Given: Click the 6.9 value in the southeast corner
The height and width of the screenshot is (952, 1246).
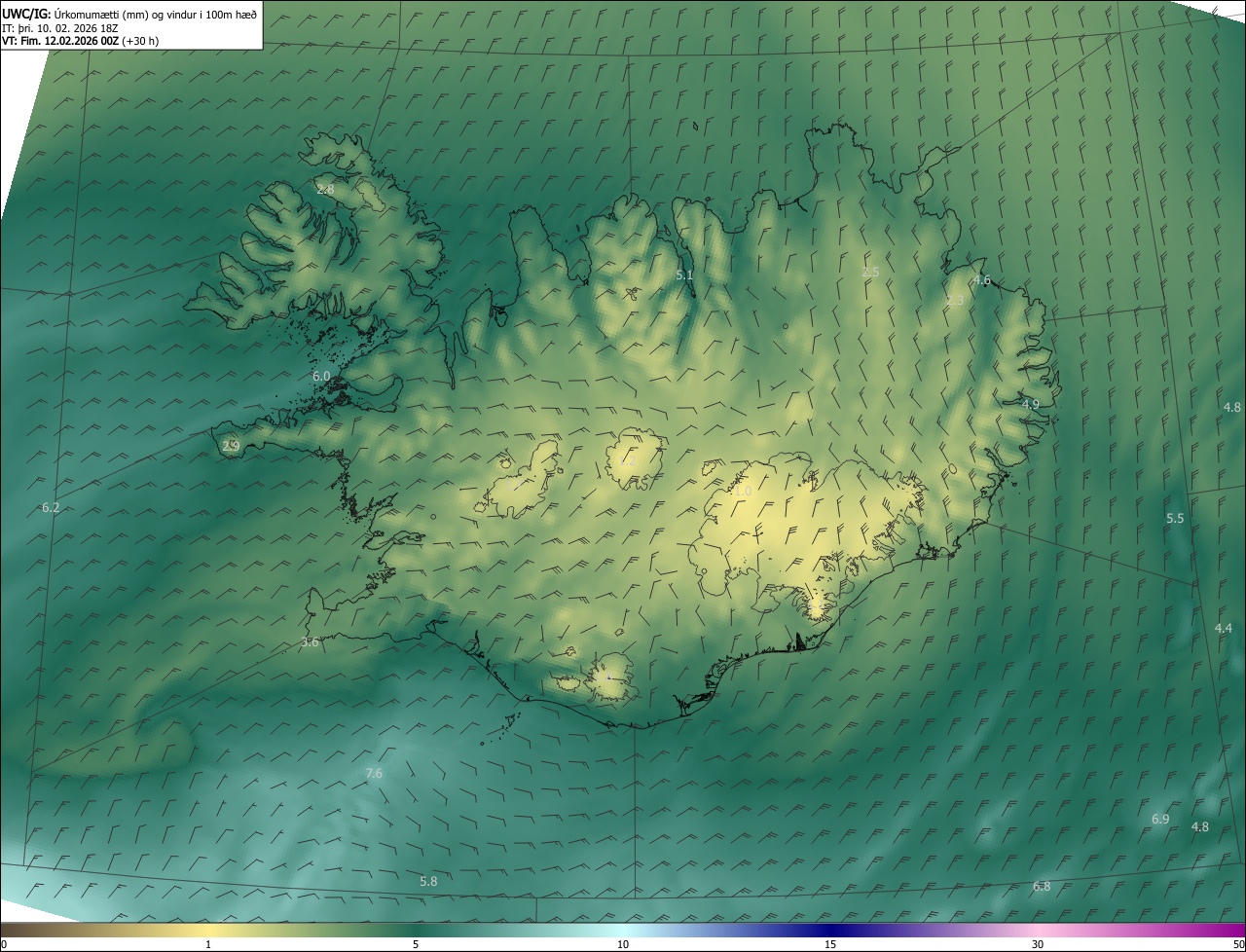Looking at the screenshot, I should point(1160,820).
